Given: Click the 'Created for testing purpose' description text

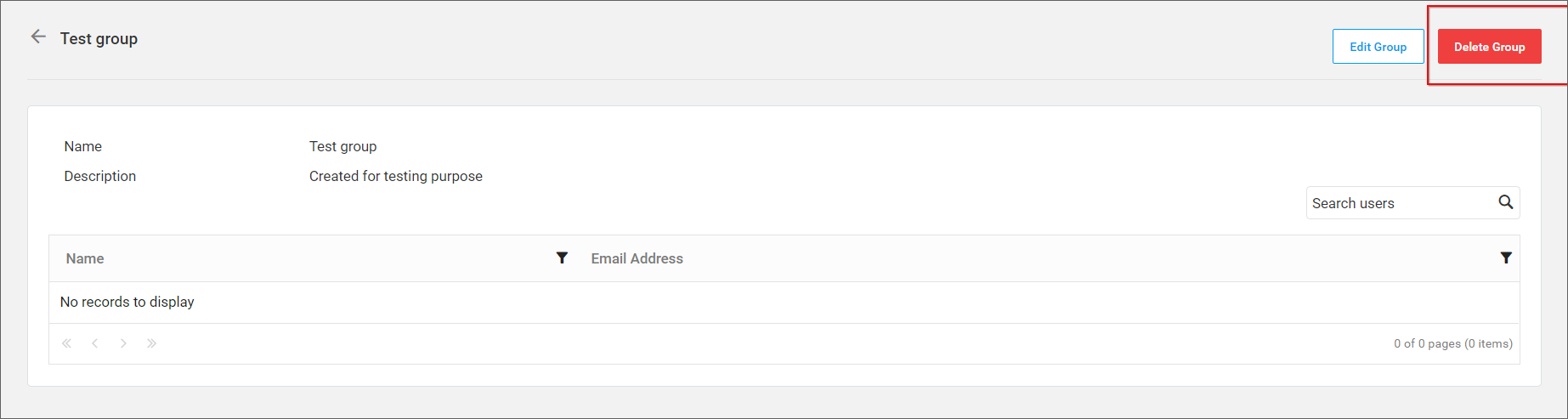Looking at the screenshot, I should (395, 176).
